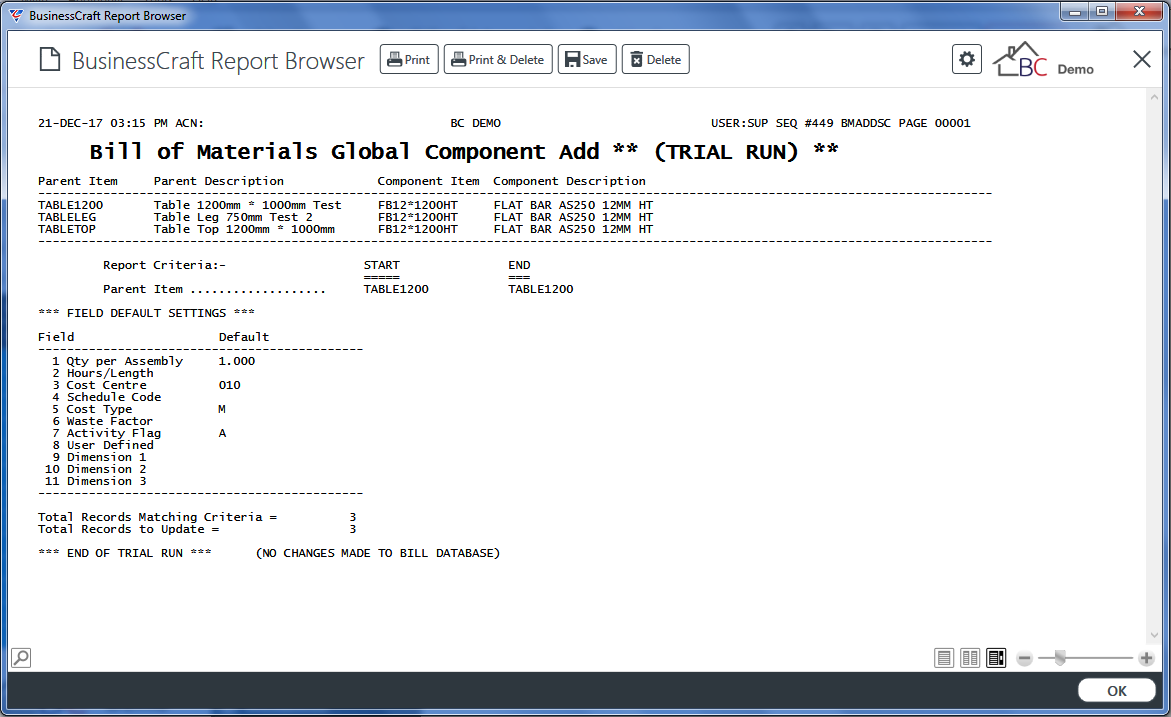Click the START value TABLE1200 under Report Criteria
This screenshot has width=1171, height=717.
[396, 289]
